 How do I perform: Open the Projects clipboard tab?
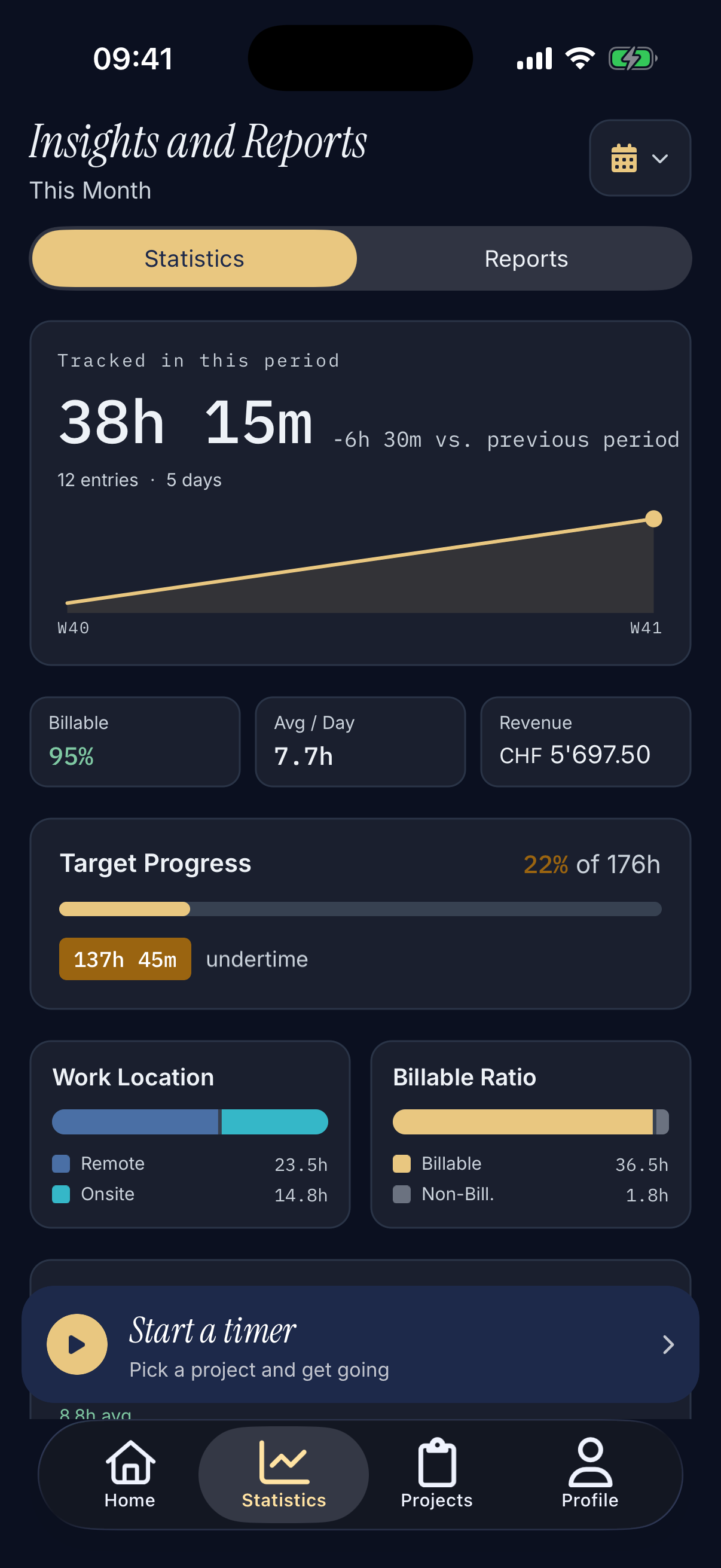point(437,1474)
